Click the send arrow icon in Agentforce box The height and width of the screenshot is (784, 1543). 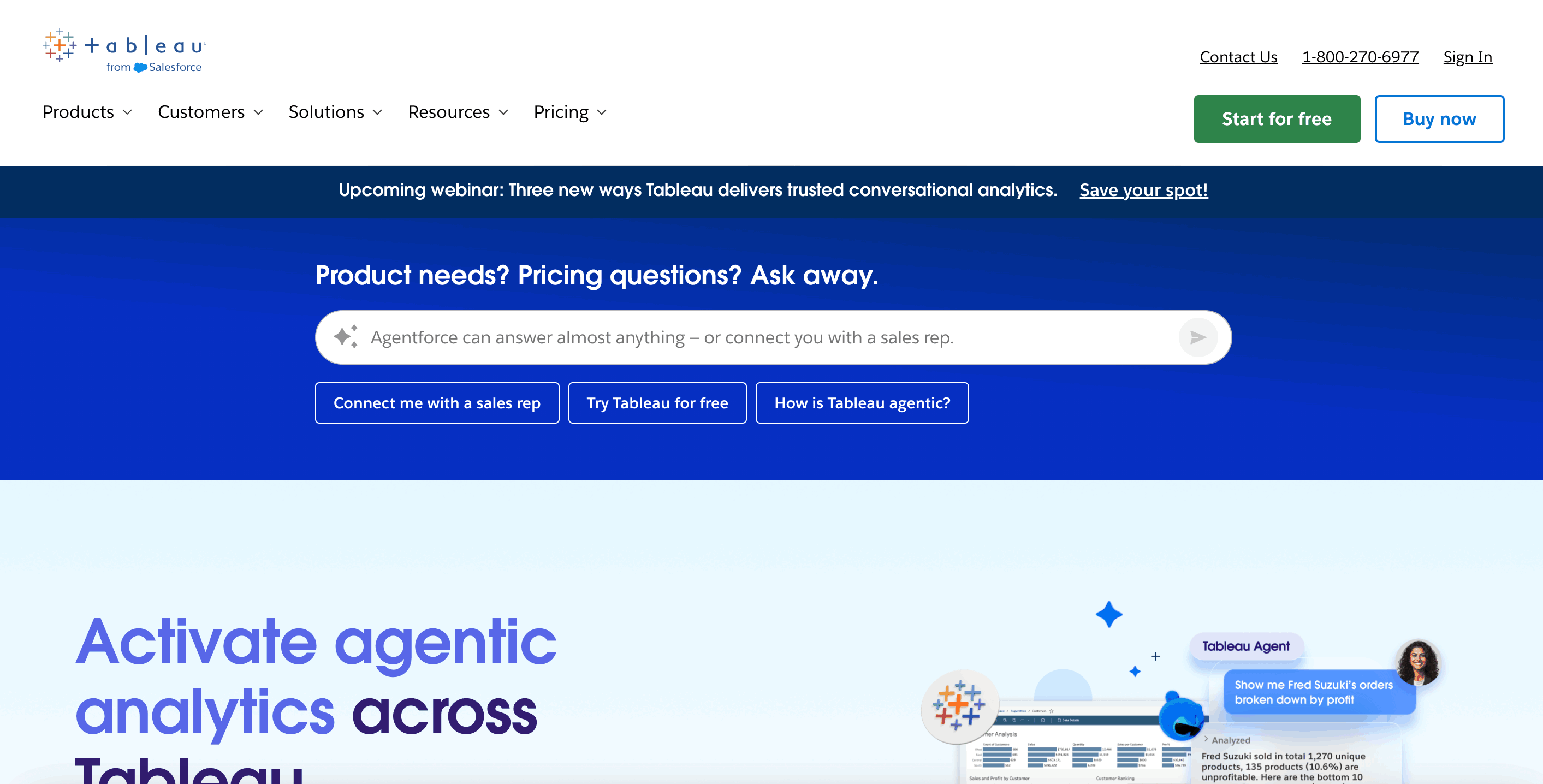click(x=1198, y=337)
